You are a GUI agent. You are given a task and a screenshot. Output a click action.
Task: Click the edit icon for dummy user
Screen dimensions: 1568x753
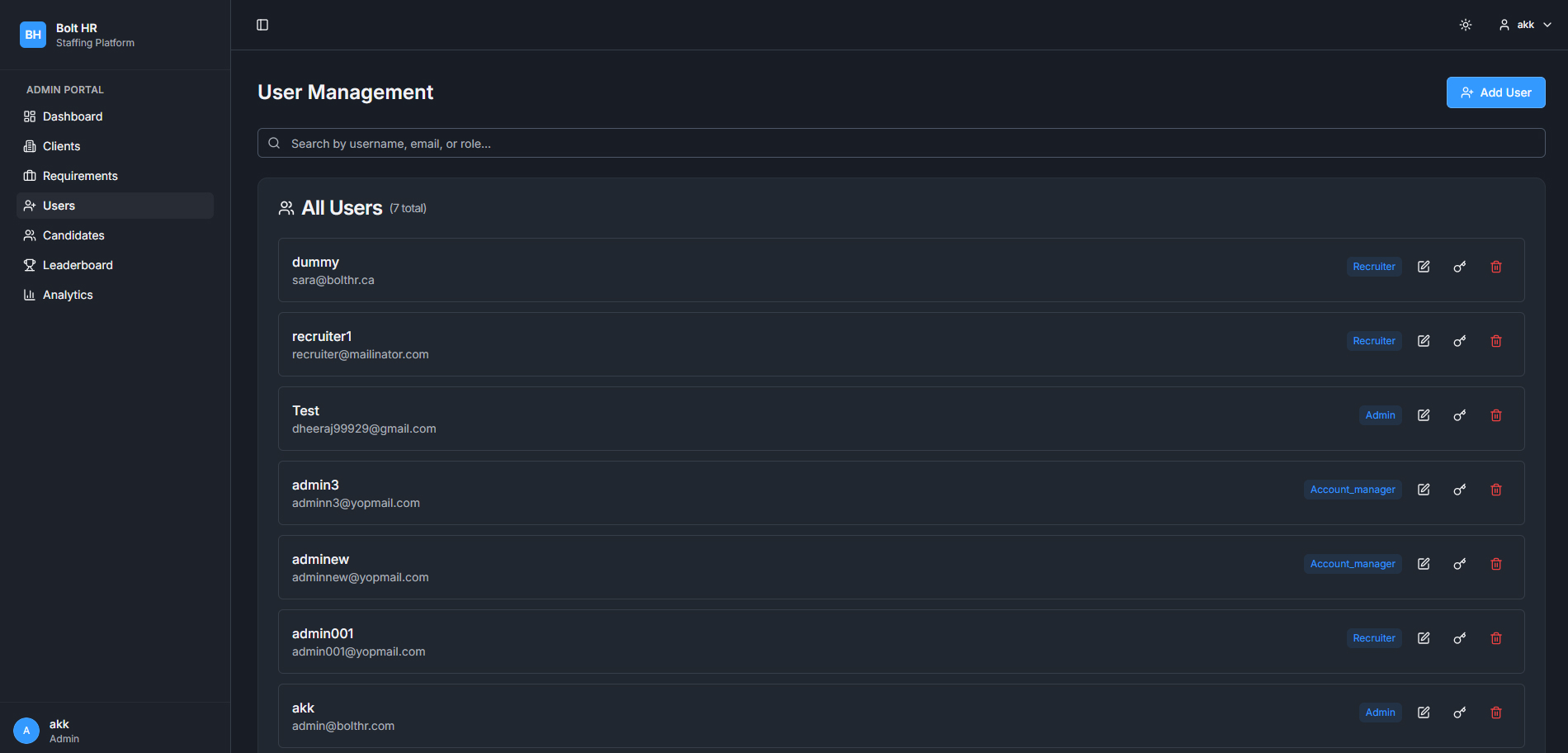point(1424,267)
